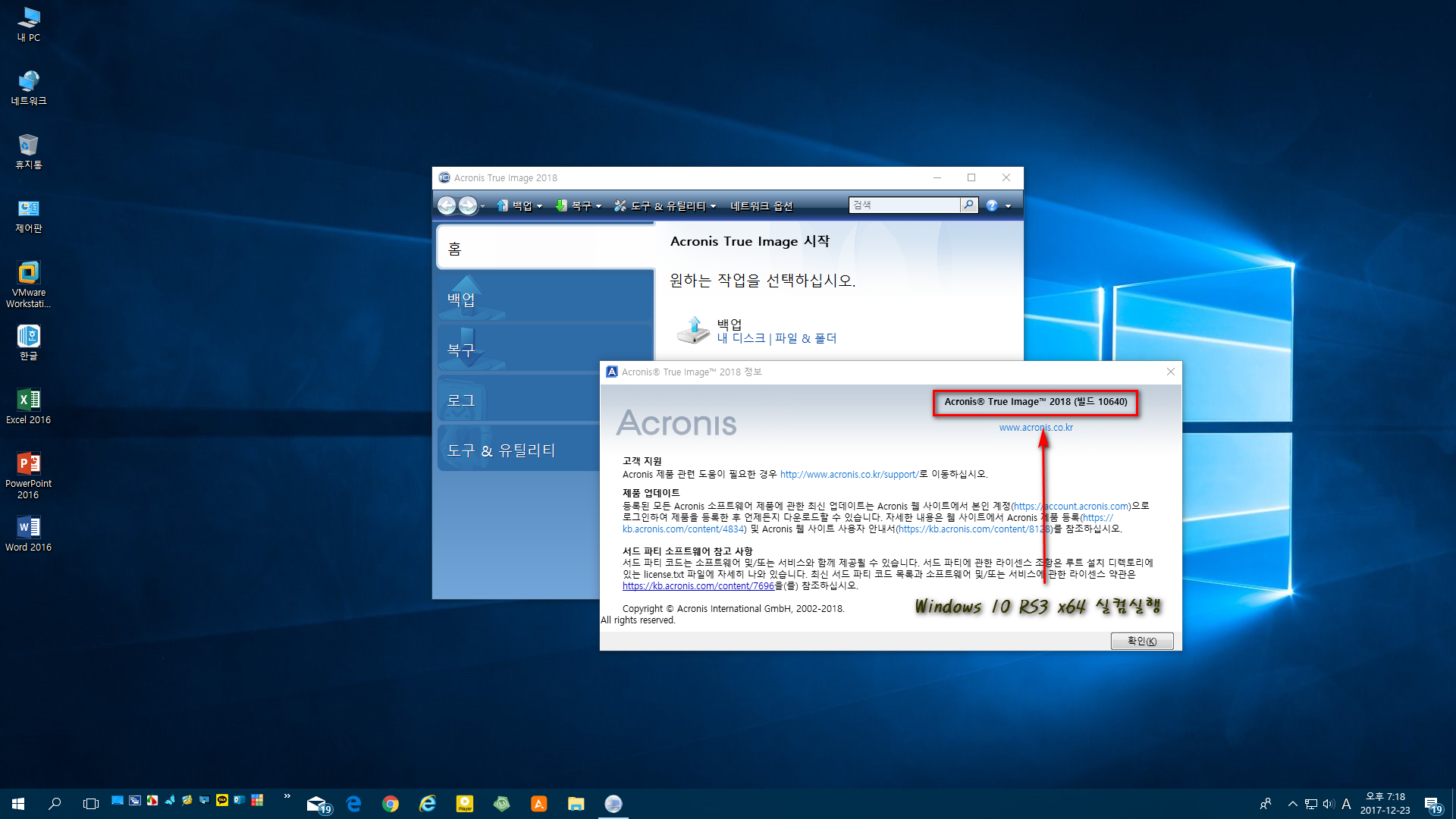Launch VMware Workstation desktop icon
The image size is (1456, 819).
click(29, 284)
